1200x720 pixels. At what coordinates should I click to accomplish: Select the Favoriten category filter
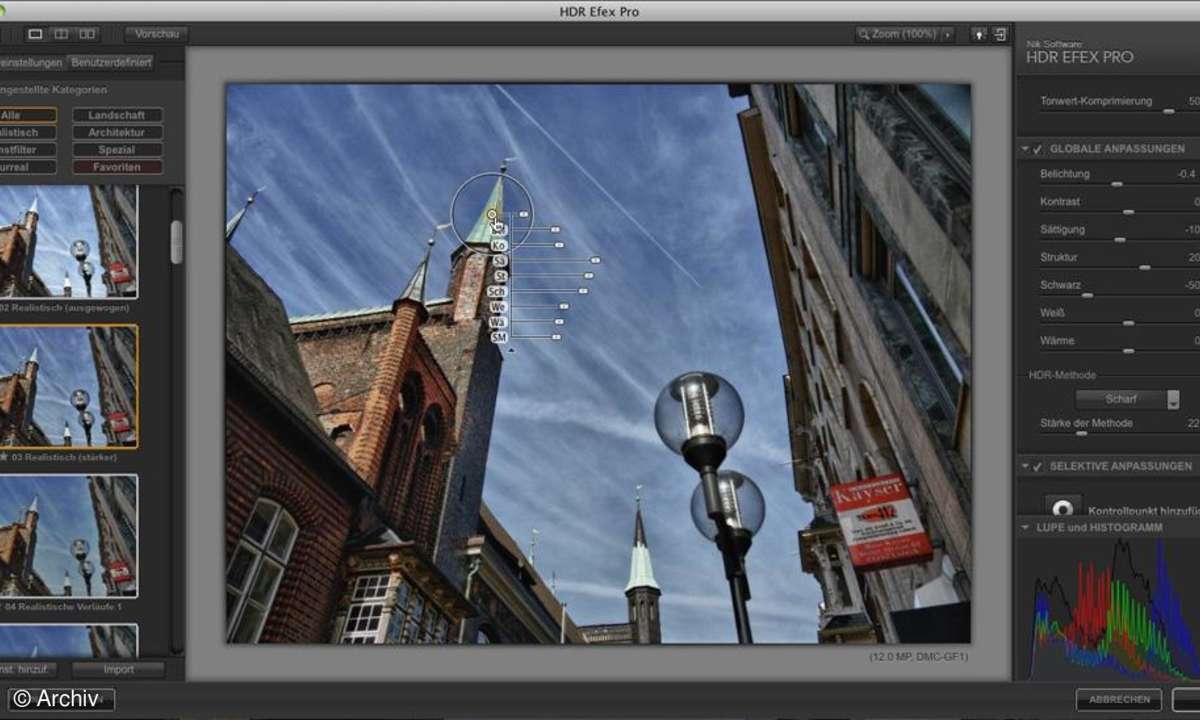pyautogui.click(x=117, y=167)
